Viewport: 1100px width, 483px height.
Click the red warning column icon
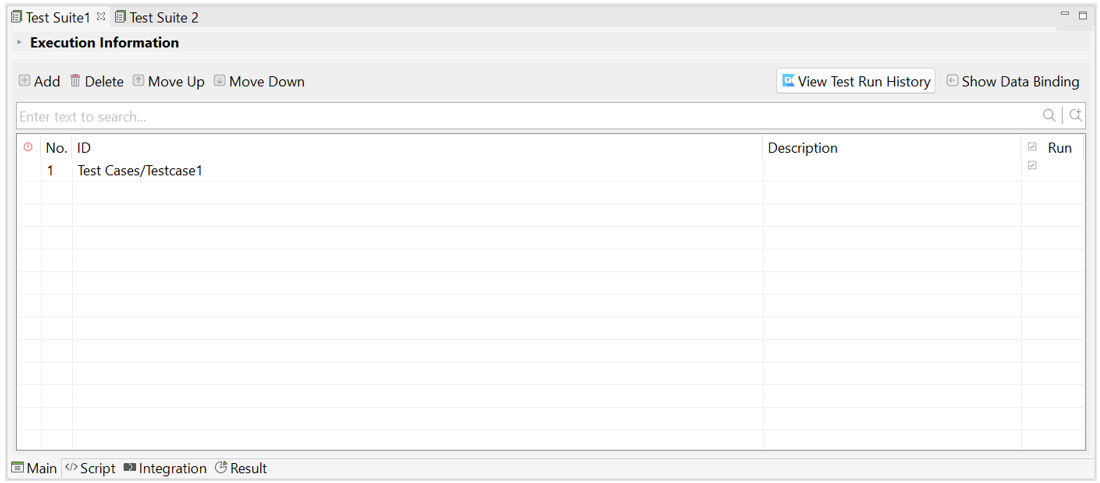point(28,147)
